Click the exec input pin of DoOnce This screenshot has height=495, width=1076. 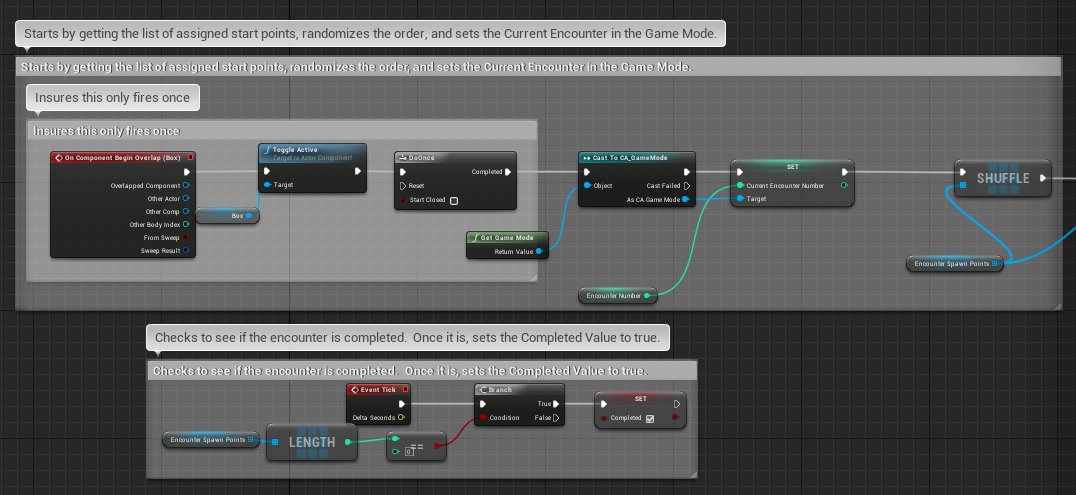point(403,172)
